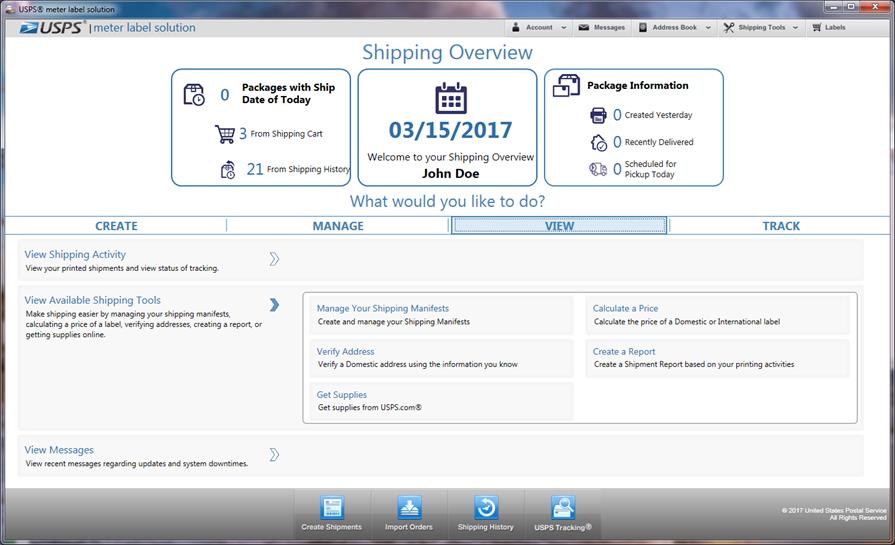895x545 pixels.
Task: Open the Get Supplies link
Action: coord(342,395)
